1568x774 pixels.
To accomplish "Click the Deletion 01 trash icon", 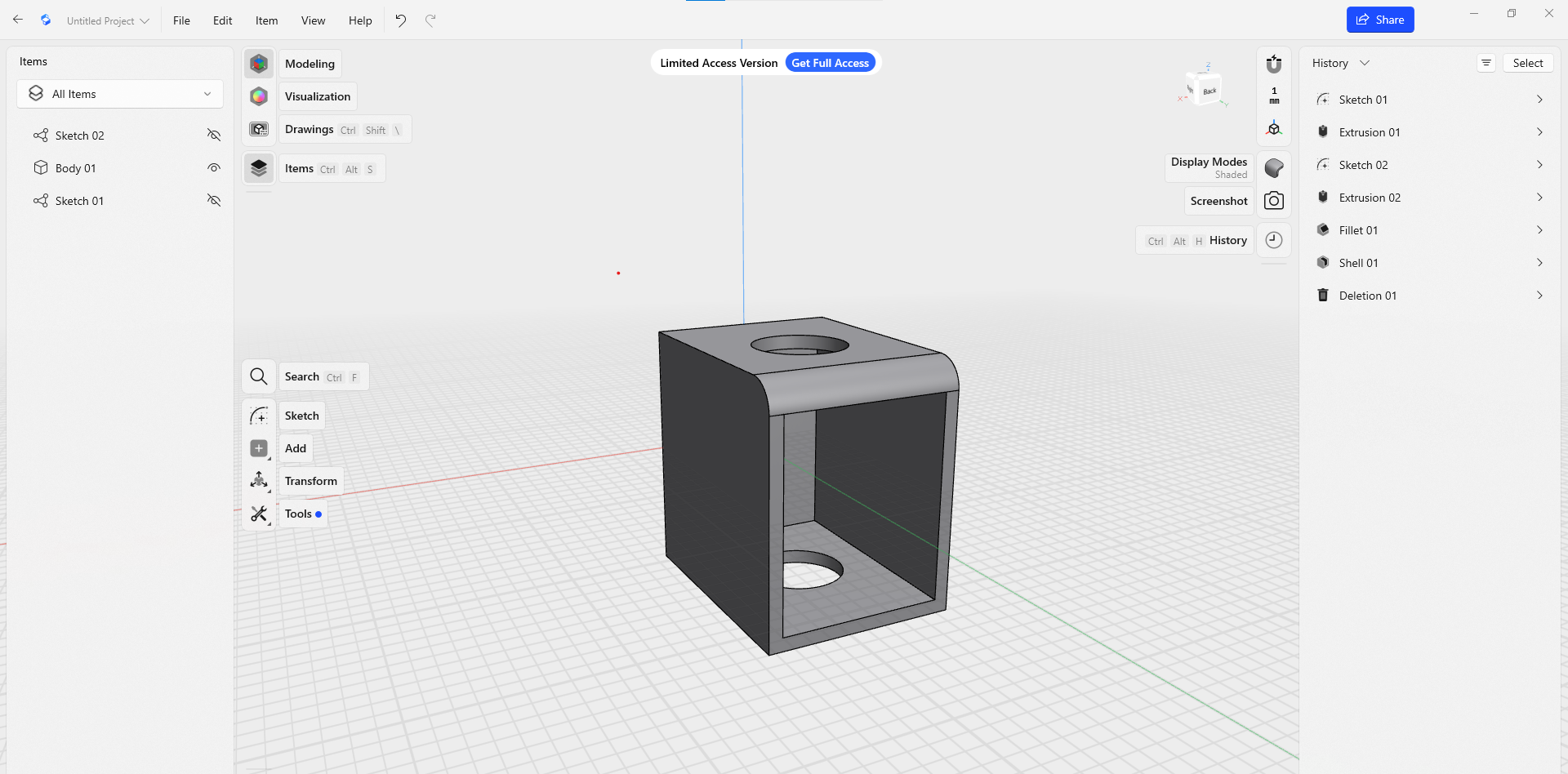I will [x=1323, y=295].
